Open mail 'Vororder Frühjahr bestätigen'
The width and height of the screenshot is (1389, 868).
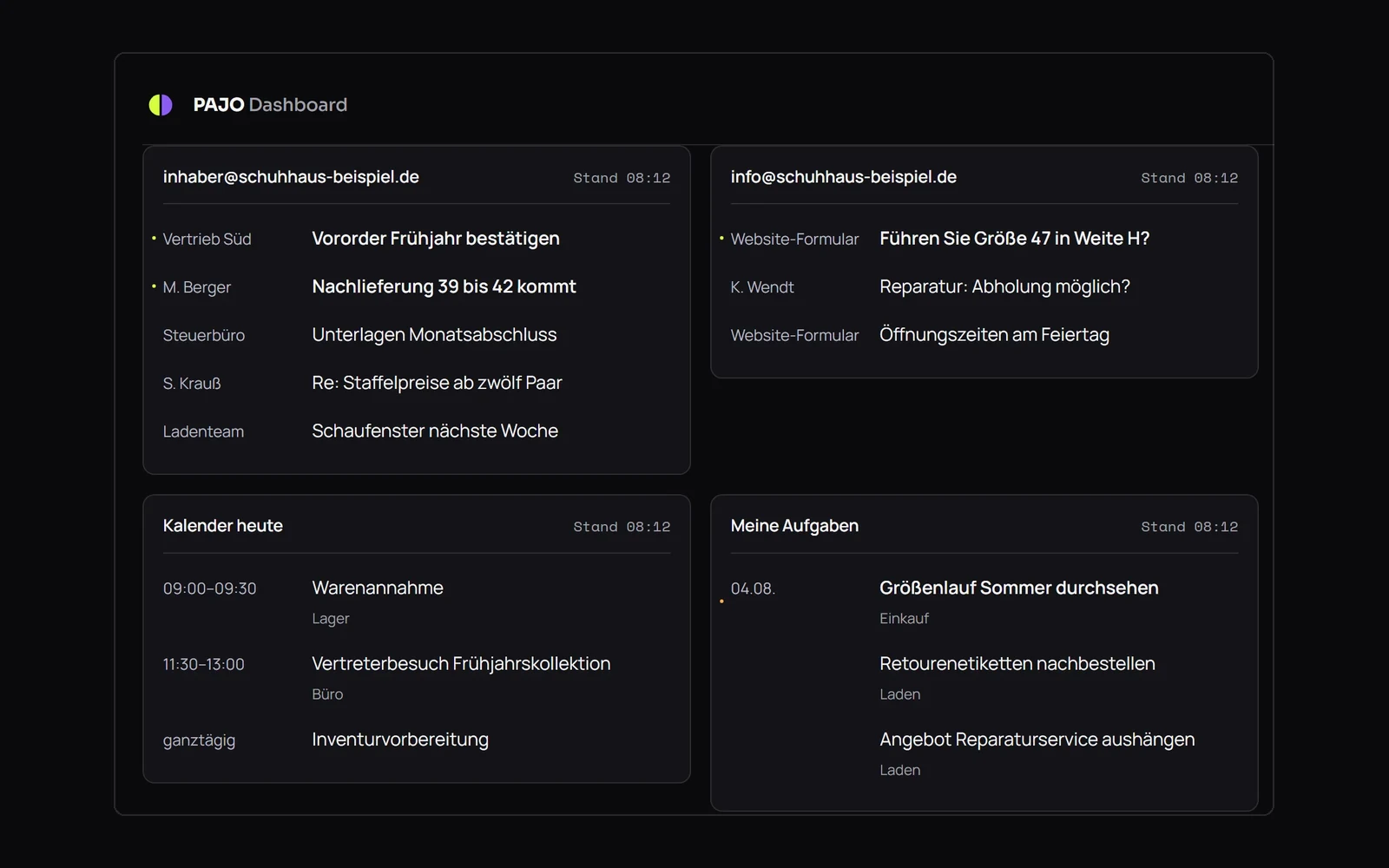[x=436, y=239]
